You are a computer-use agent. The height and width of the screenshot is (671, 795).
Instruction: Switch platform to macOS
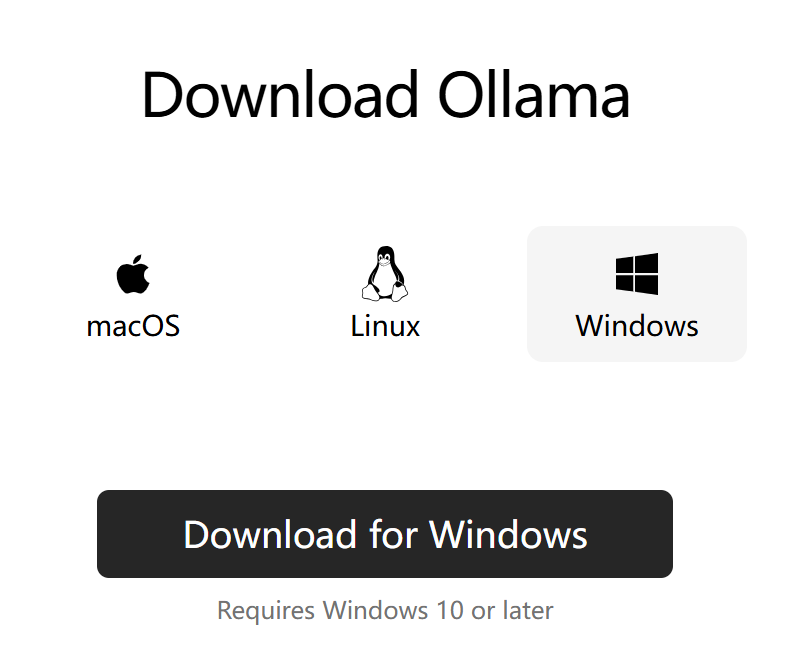pos(133,294)
